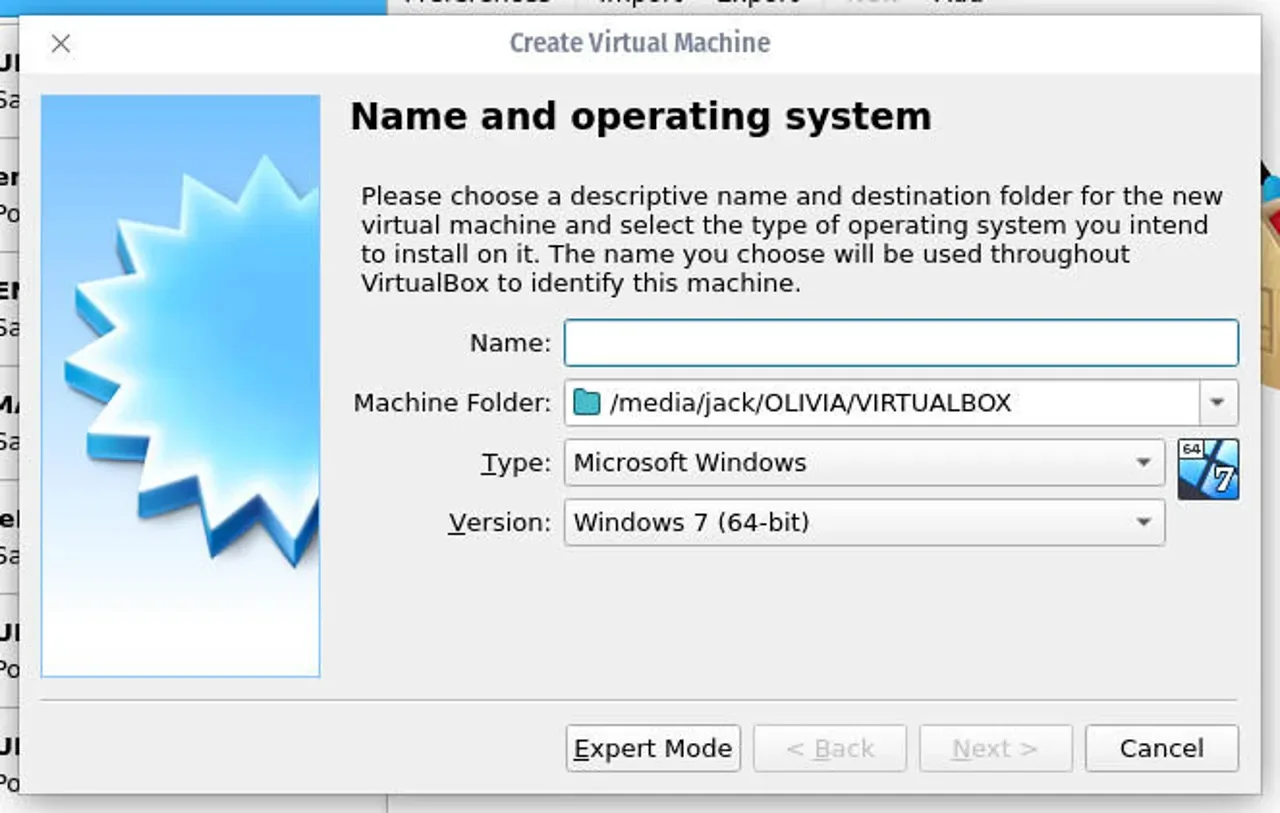The height and width of the screenshot is (813, 1280).
Task: Open the Version combo box
Action: coord(864,522)
